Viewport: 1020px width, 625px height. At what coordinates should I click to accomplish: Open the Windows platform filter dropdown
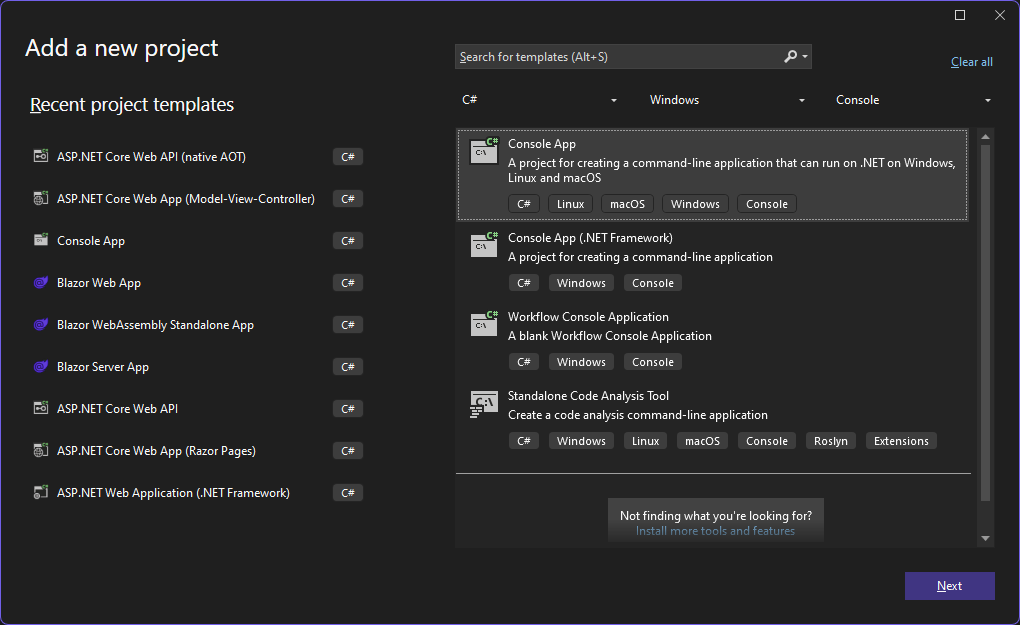pos(727,100)
